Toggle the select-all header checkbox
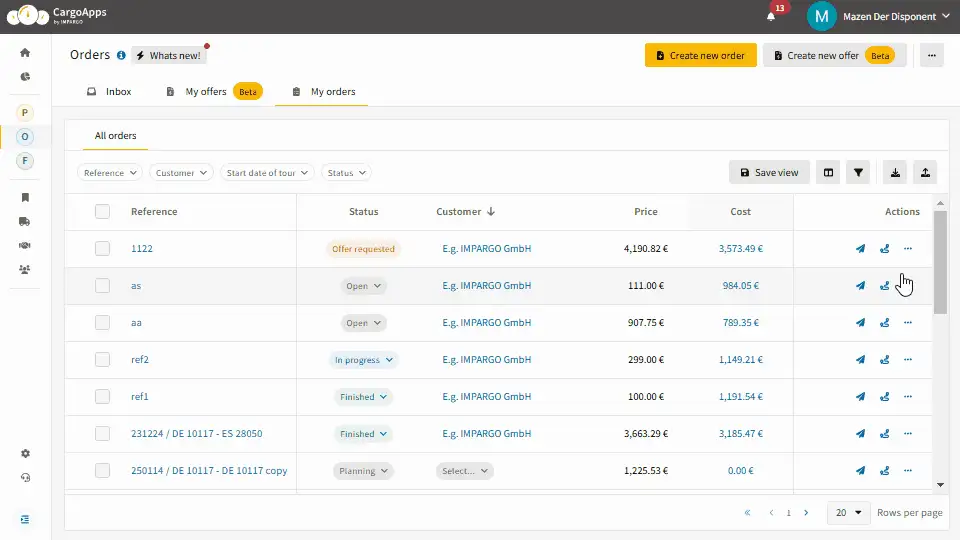Viewport: 960px width, 540px height. [102, 211]
